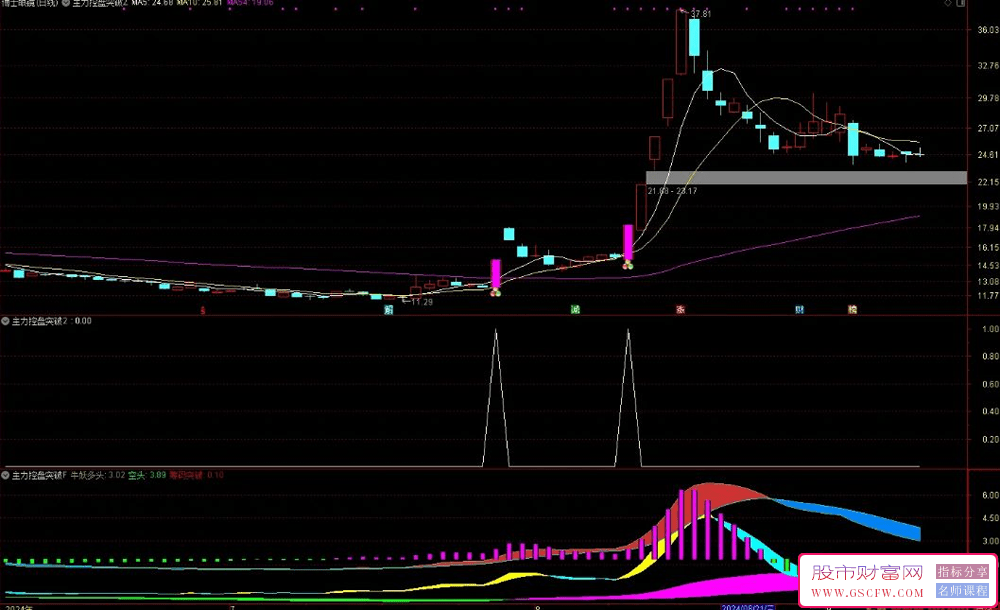Screen dimensions: 1000x610
Task: Click the 主力控盘突破2 sub-panel settings icon
Action: 5,321
